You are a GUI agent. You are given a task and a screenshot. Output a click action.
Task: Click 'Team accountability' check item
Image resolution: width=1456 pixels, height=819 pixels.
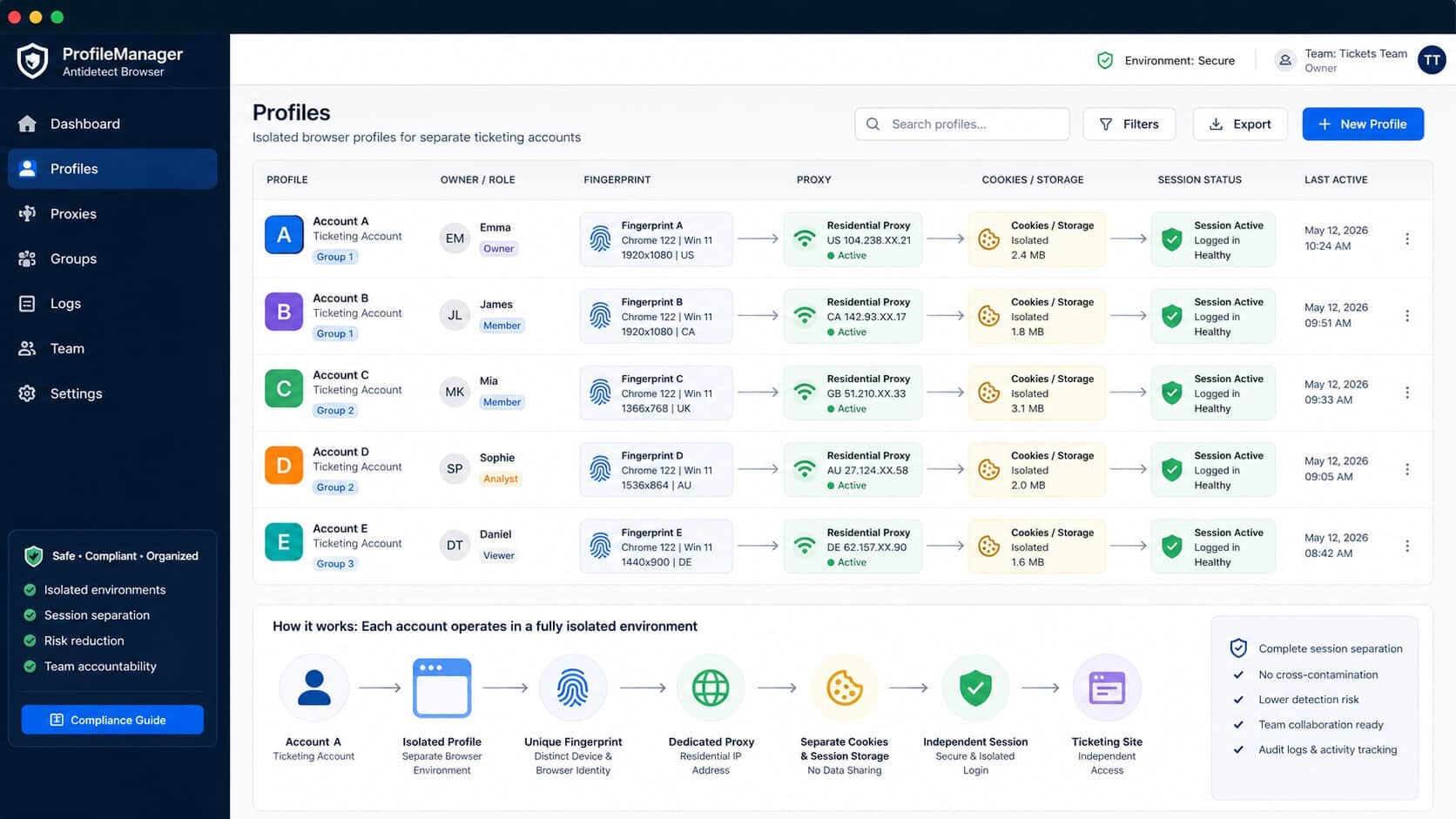point(90,667)
